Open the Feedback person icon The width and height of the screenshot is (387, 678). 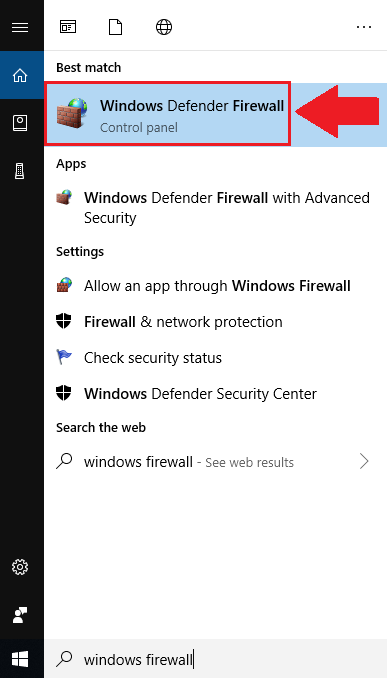(20, 614)
